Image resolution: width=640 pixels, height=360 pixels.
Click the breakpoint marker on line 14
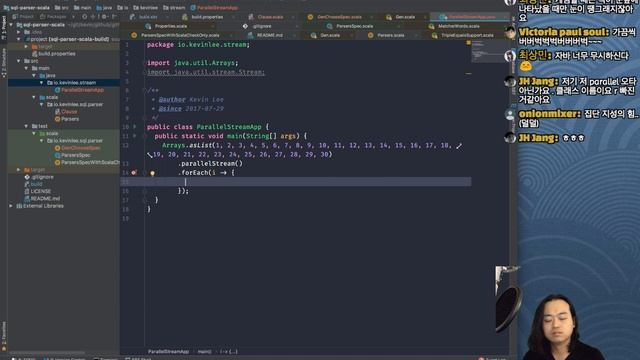pyautogui.click(x=134, y=173)
